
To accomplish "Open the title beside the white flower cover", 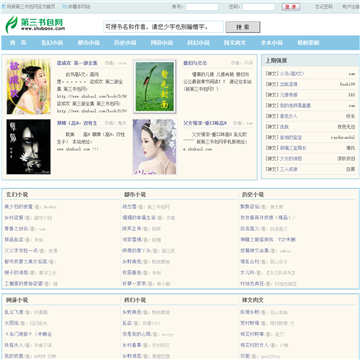I will point(205,123).
